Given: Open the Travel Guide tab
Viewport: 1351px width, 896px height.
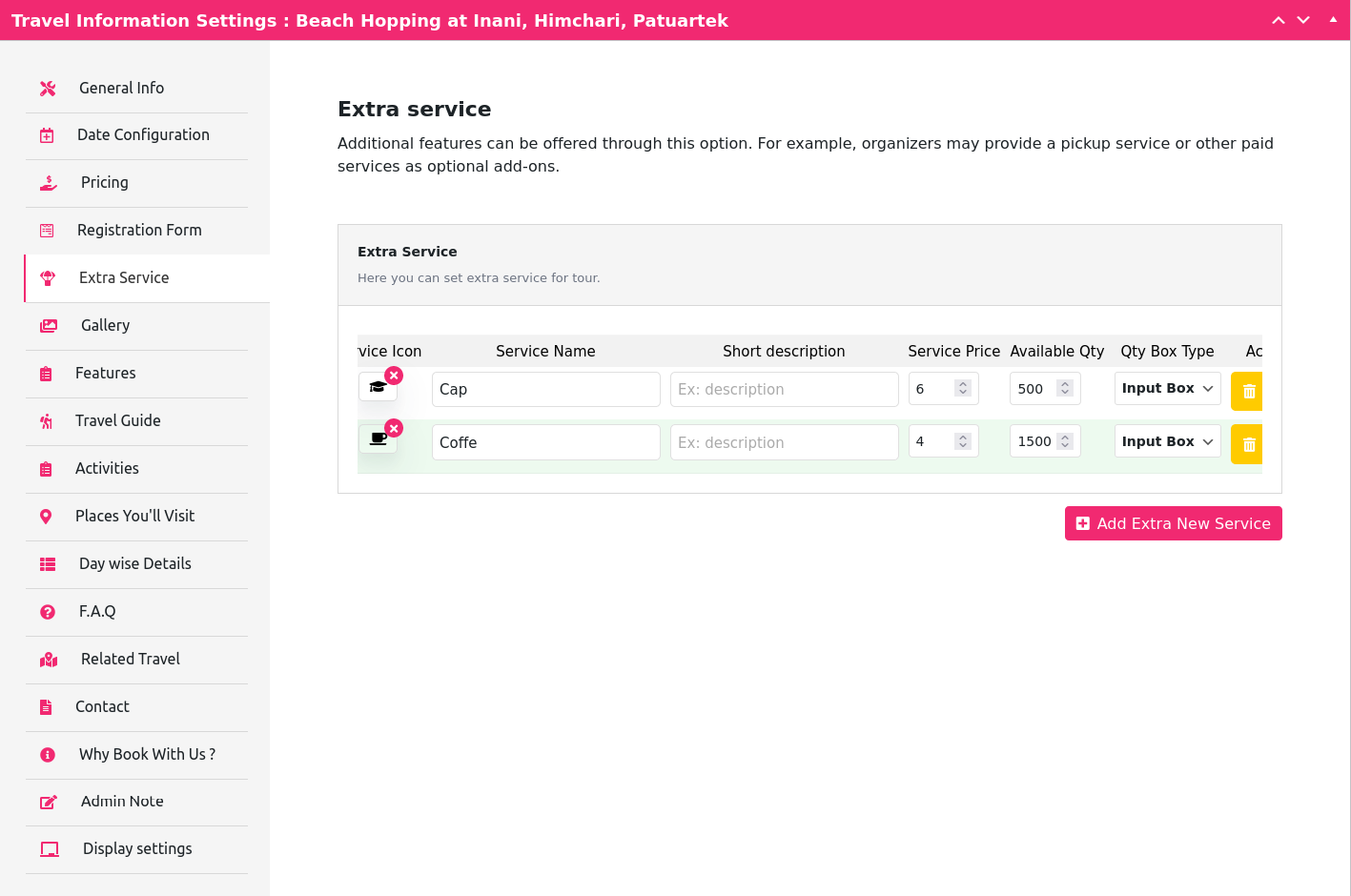Looking at the screenshot, I should click(136, 421).
